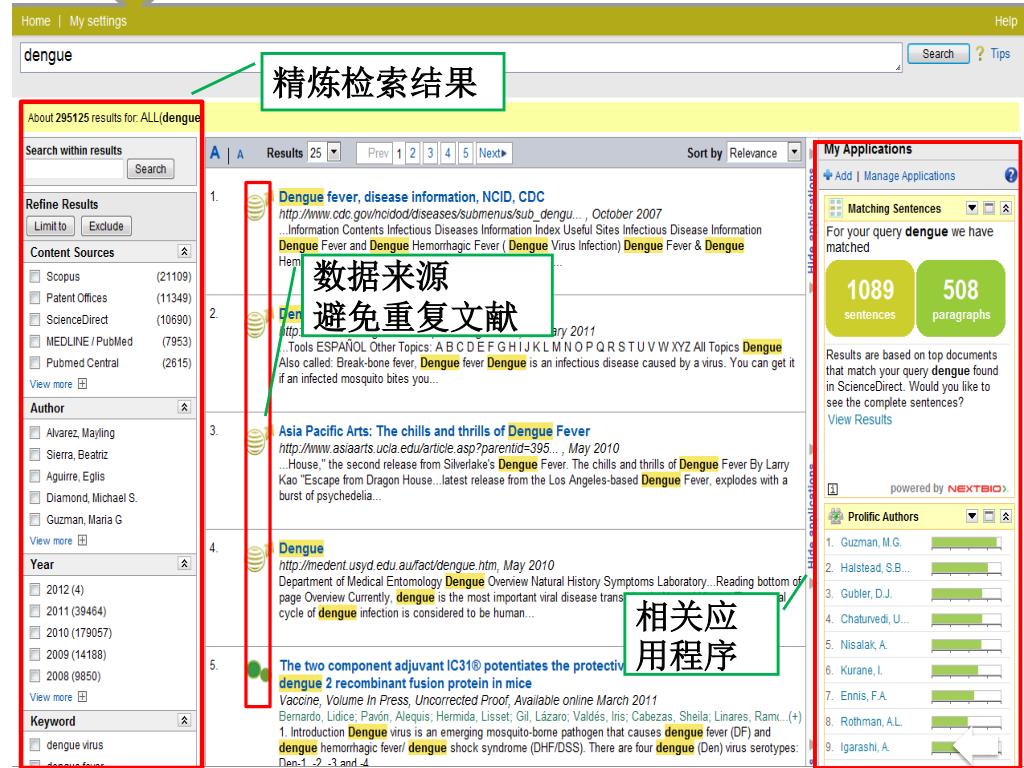Check author Guzman, Maria G
This screenshot has width=1024, height=768.
click(x=35, y=519)
